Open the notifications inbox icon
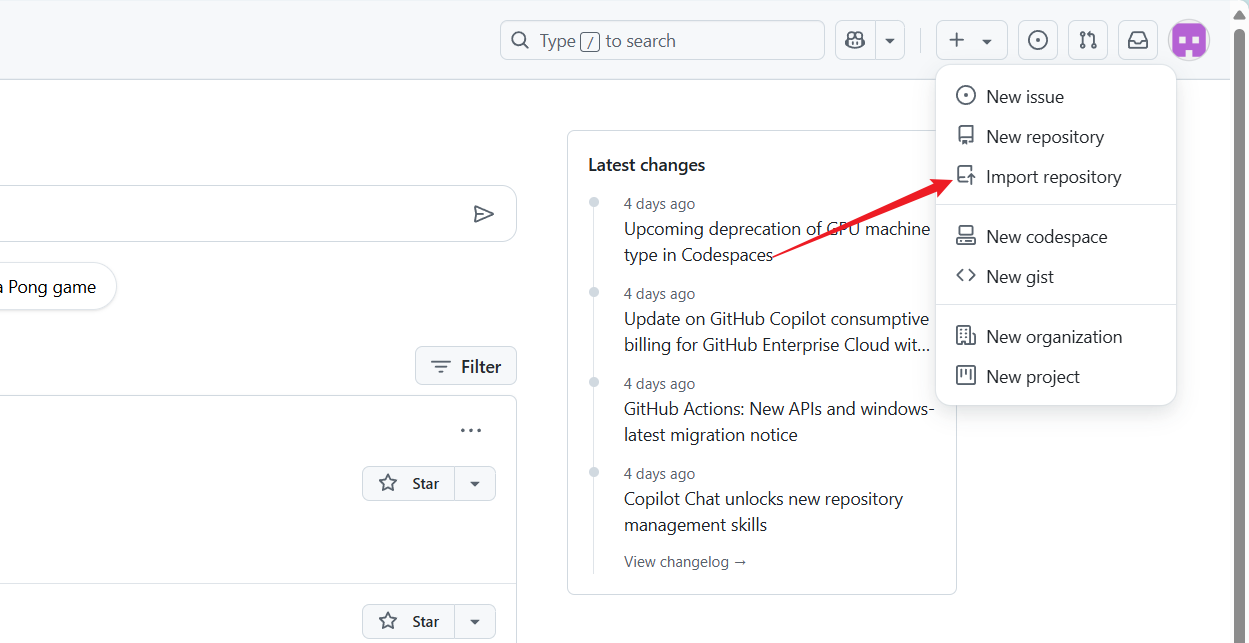Screen dimensions: 1249x643 [1138, 40]
